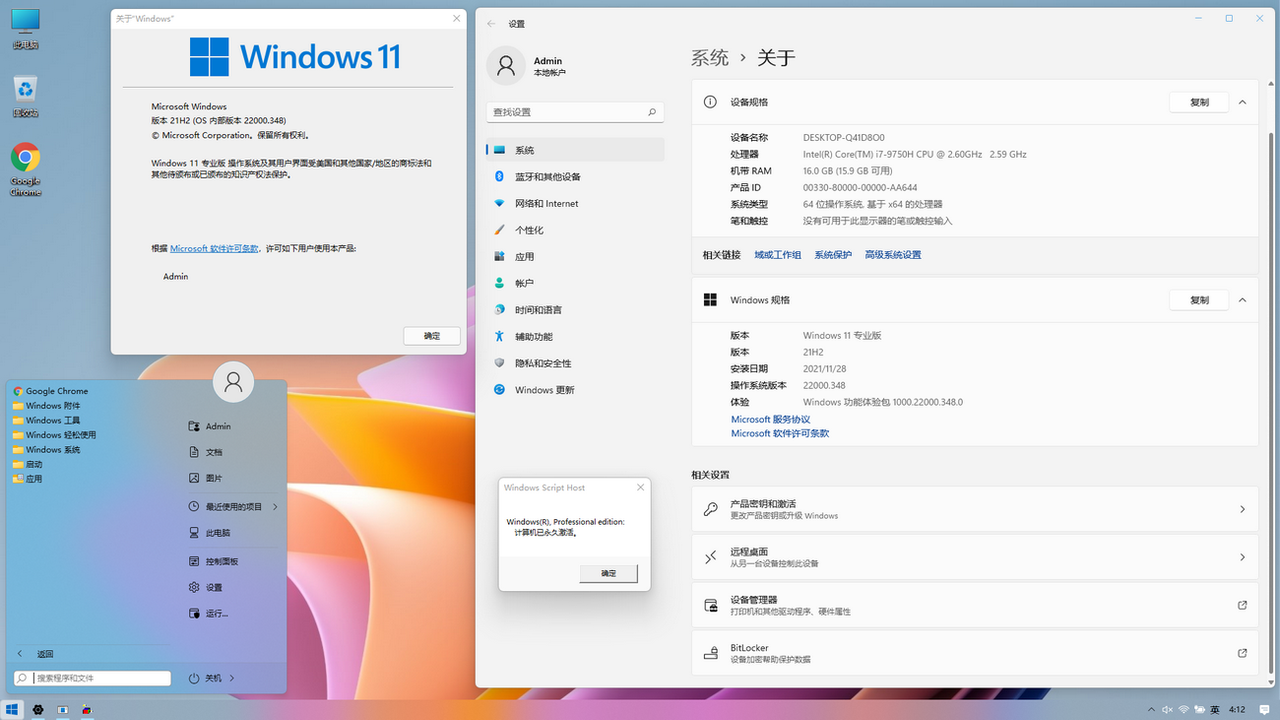1280x720 pixels.
Task: Collapse the 设备规格 section chevron
Action: pyautogui.click(x=1242, y=102)
